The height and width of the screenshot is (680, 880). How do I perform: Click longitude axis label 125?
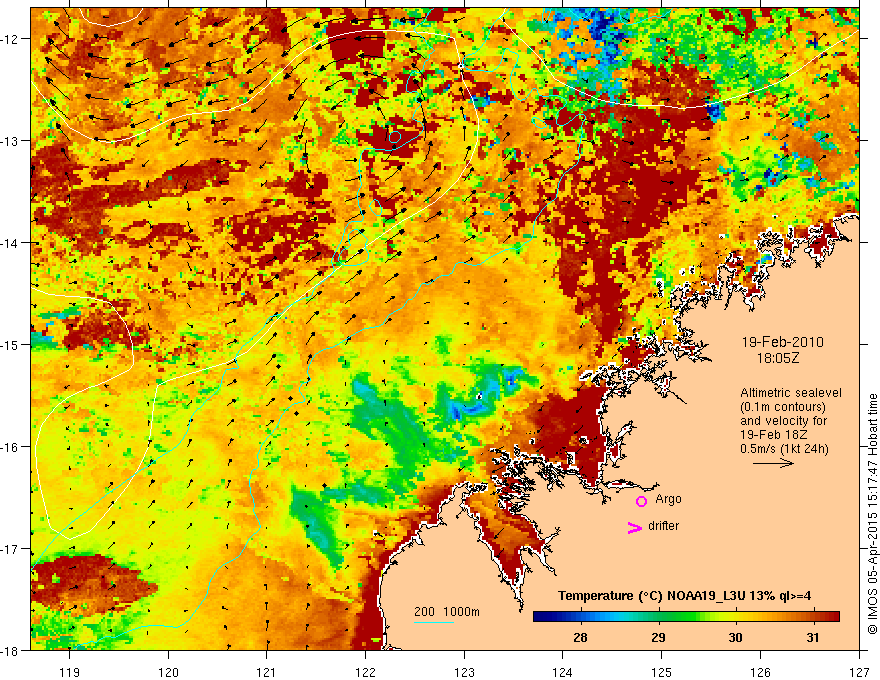tap(662, 672)
